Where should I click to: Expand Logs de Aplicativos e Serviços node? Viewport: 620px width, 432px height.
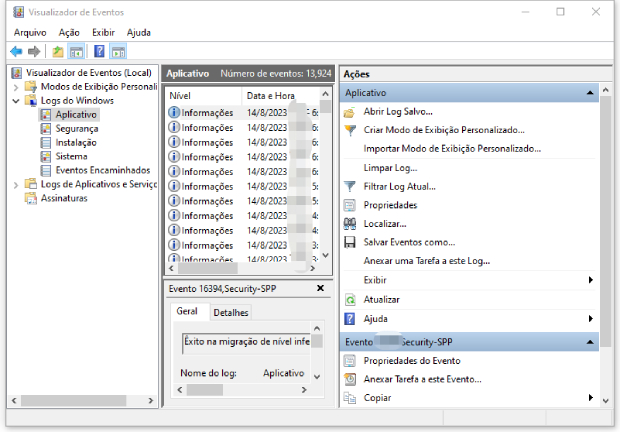tap(16, 184)
